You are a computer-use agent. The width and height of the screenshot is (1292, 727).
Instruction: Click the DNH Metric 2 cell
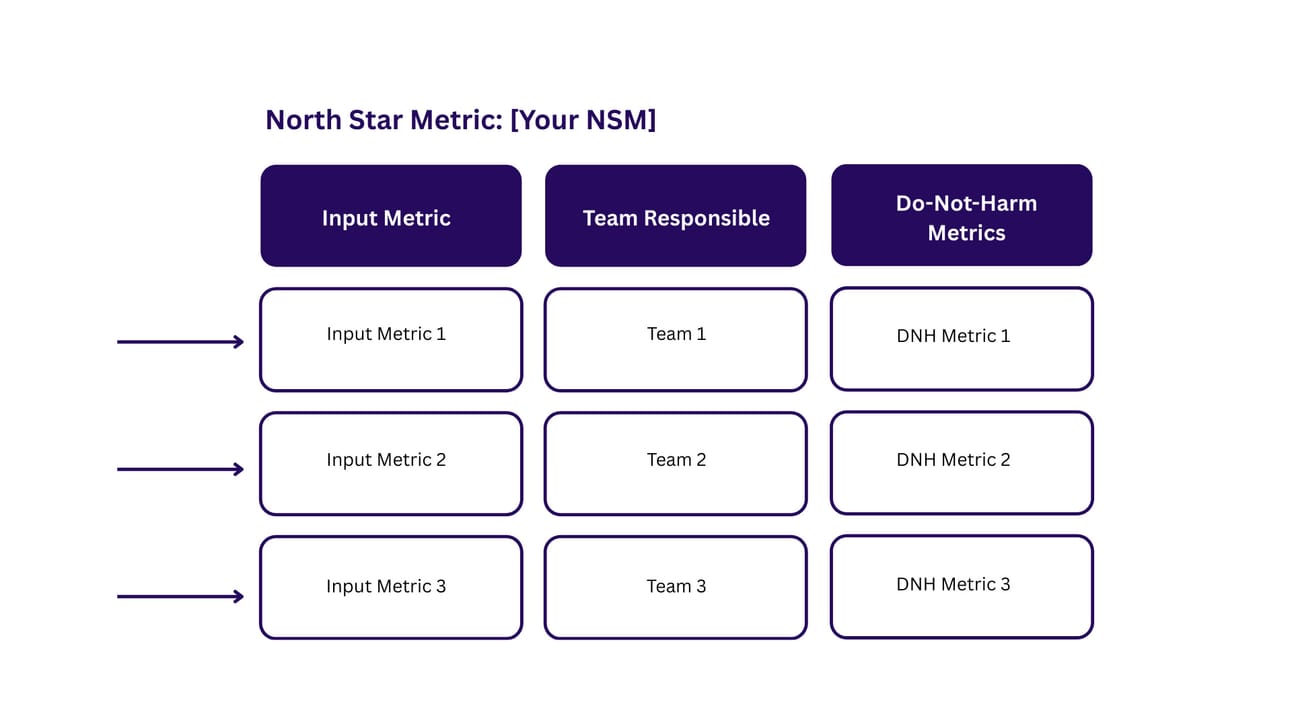(x=961, y=463)
